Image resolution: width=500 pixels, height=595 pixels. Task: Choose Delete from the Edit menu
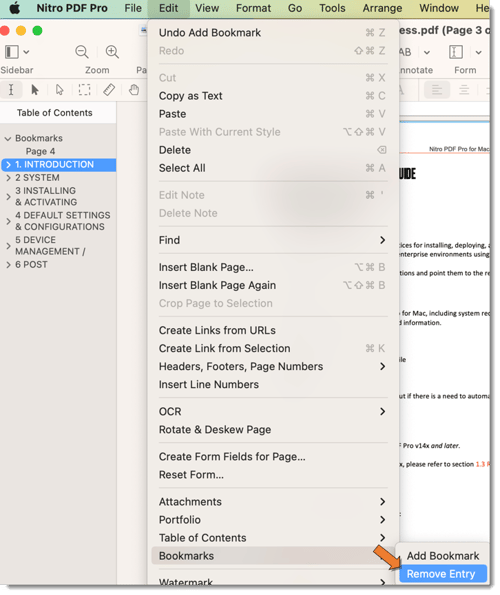click(x=272, y=150)
